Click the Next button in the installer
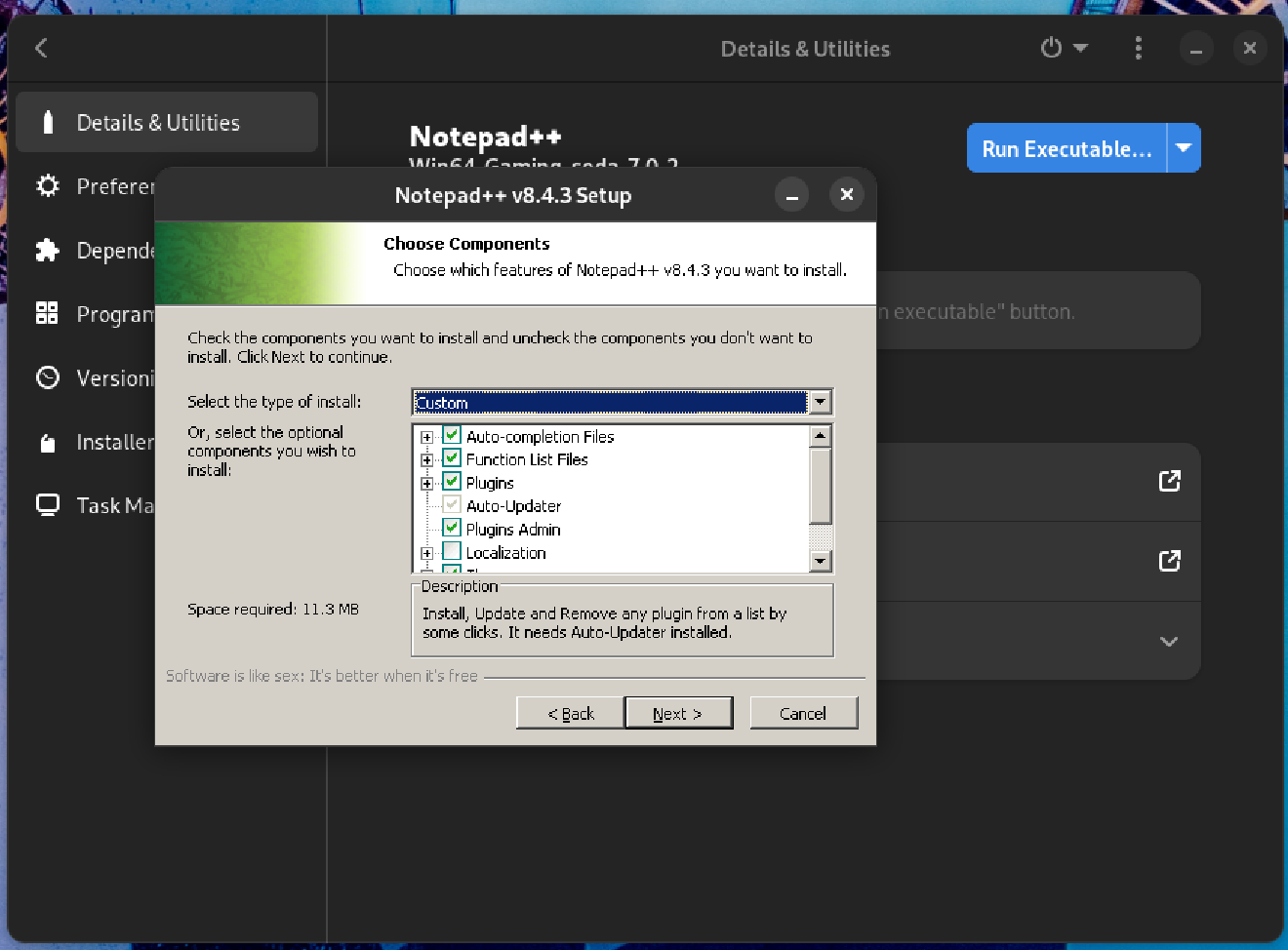This screenshot has height=950, width=1288. pyautogui.click(x=679, y=712)
